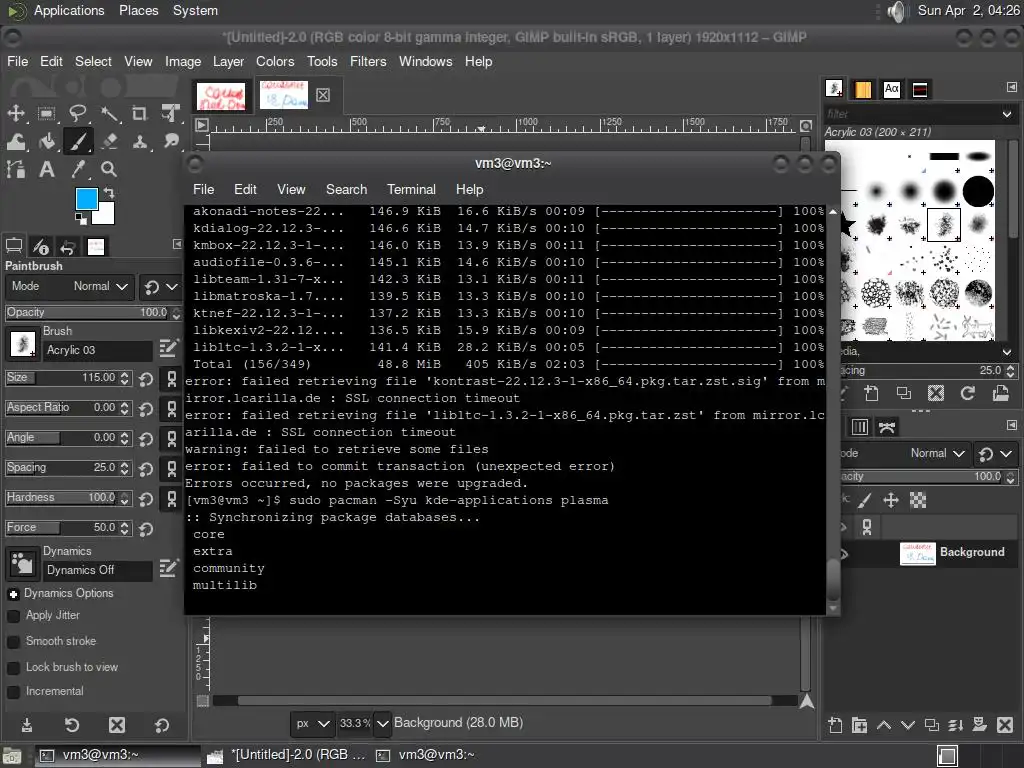
Task: Link Size to brush default
Action: pyautogui.click(x=172, y=379)
